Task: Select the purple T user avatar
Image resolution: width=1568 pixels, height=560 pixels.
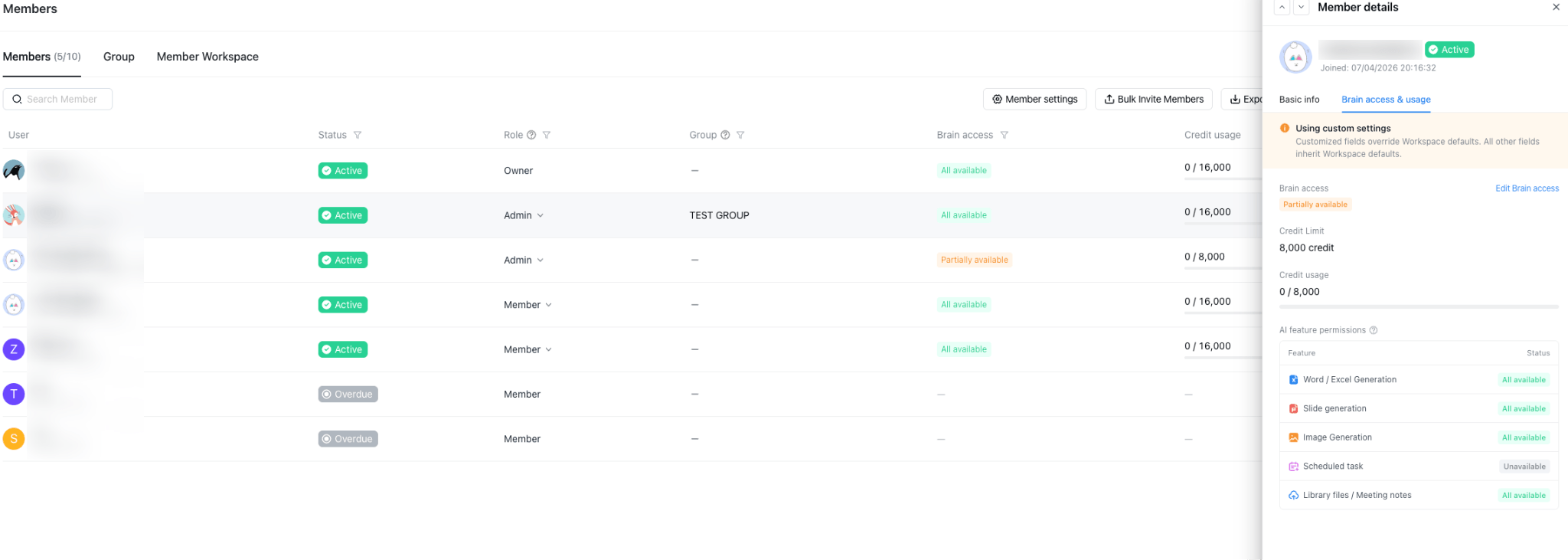Action: tap(14, 394)
